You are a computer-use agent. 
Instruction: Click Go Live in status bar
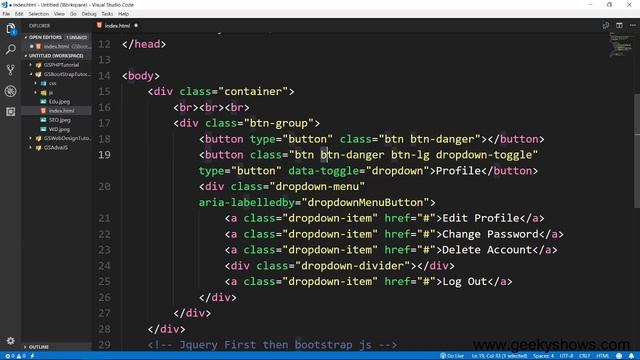(x=452, y=356)
